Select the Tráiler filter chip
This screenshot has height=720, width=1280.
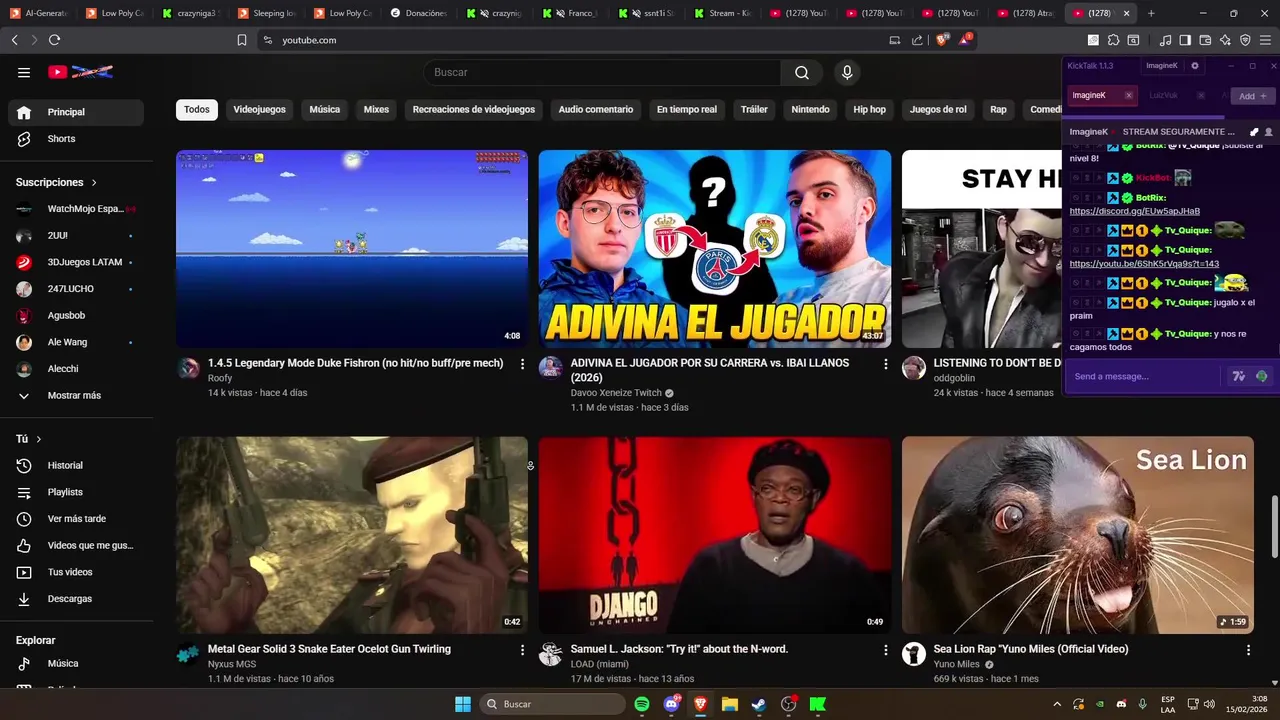(x=754, y=109)
